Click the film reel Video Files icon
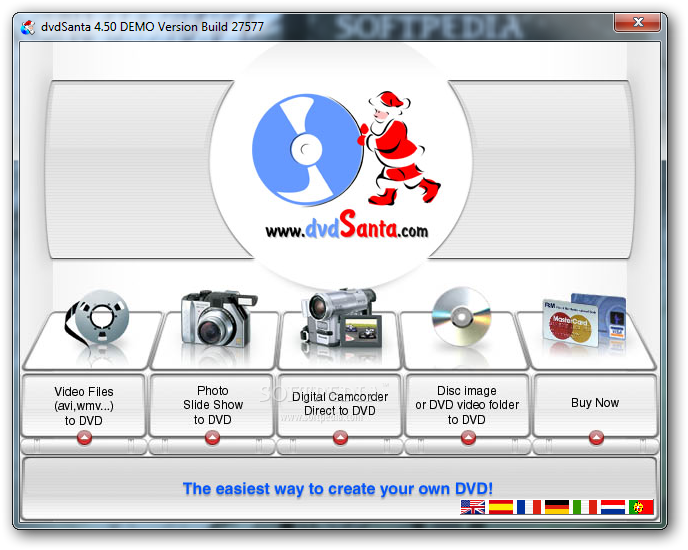This screenshot has height=550, width=688. [97, 318]
